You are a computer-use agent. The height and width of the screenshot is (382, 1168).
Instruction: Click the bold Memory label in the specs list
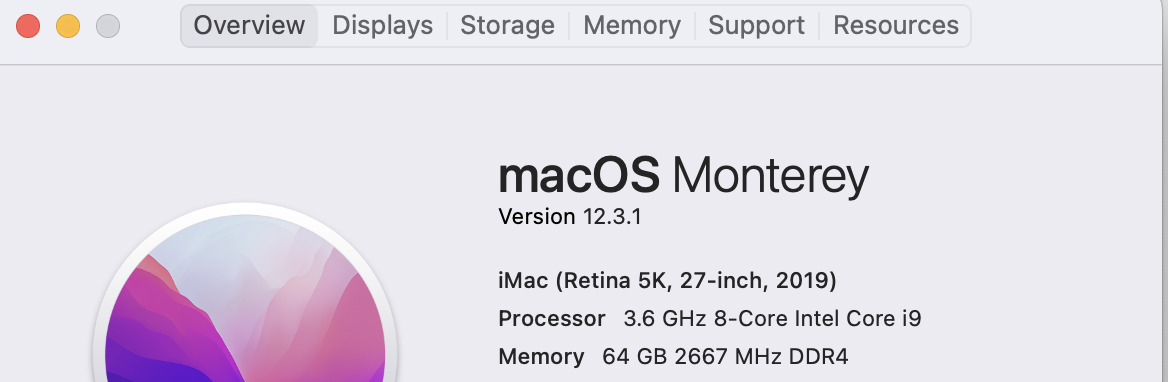542,357
